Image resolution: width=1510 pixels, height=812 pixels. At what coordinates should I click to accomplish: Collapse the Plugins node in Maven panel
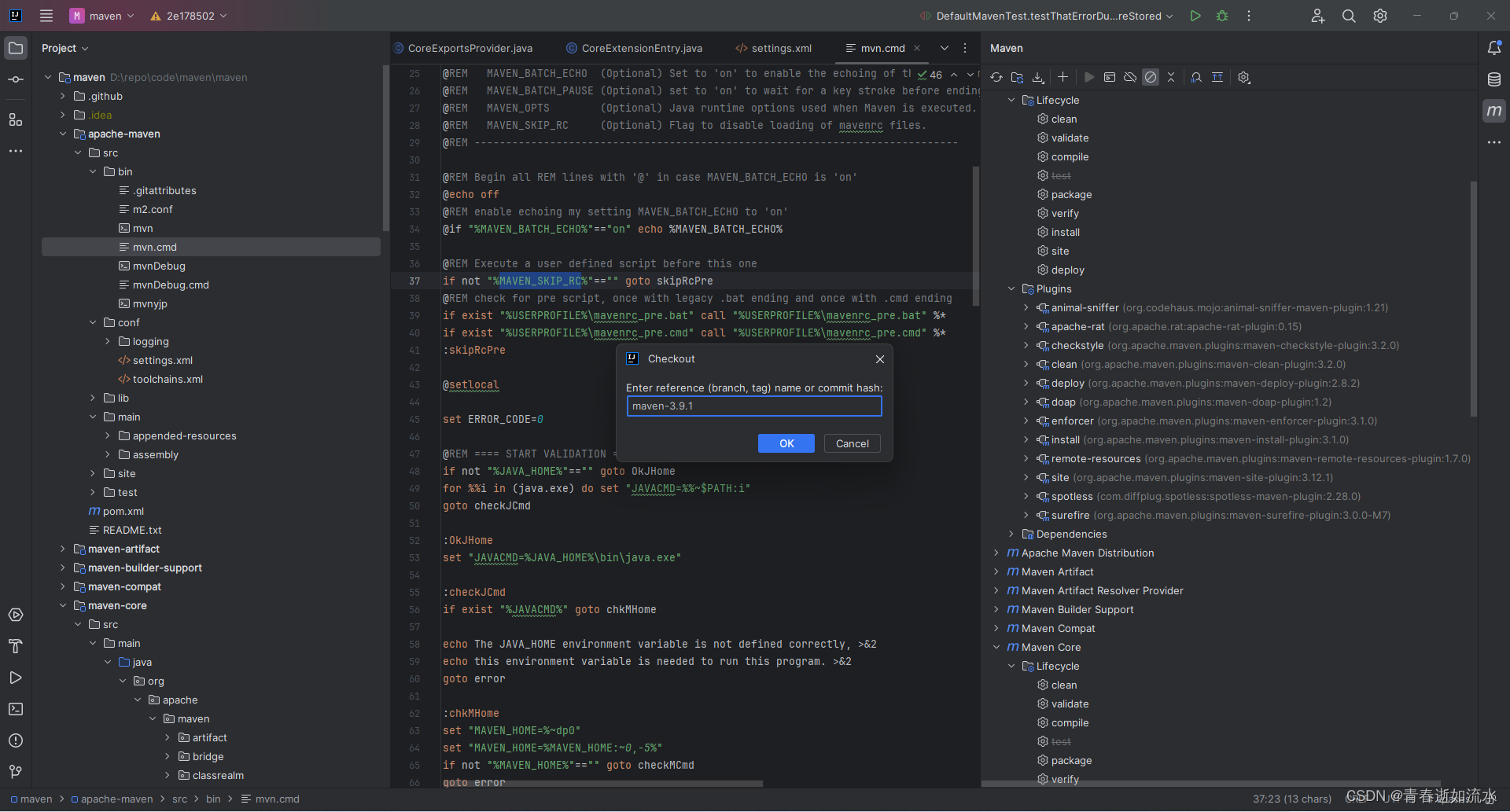(1011, 288)
